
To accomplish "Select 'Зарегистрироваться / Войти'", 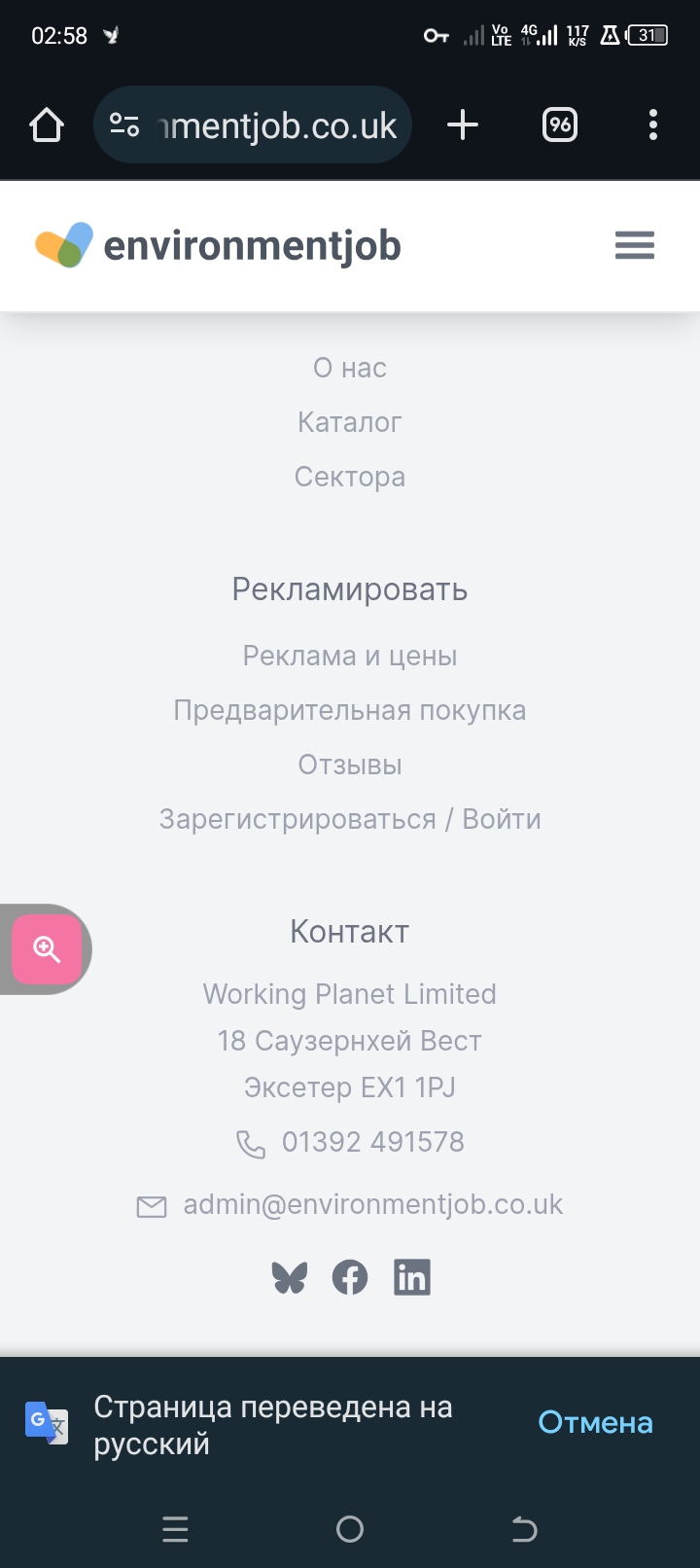I will (350, 819).
